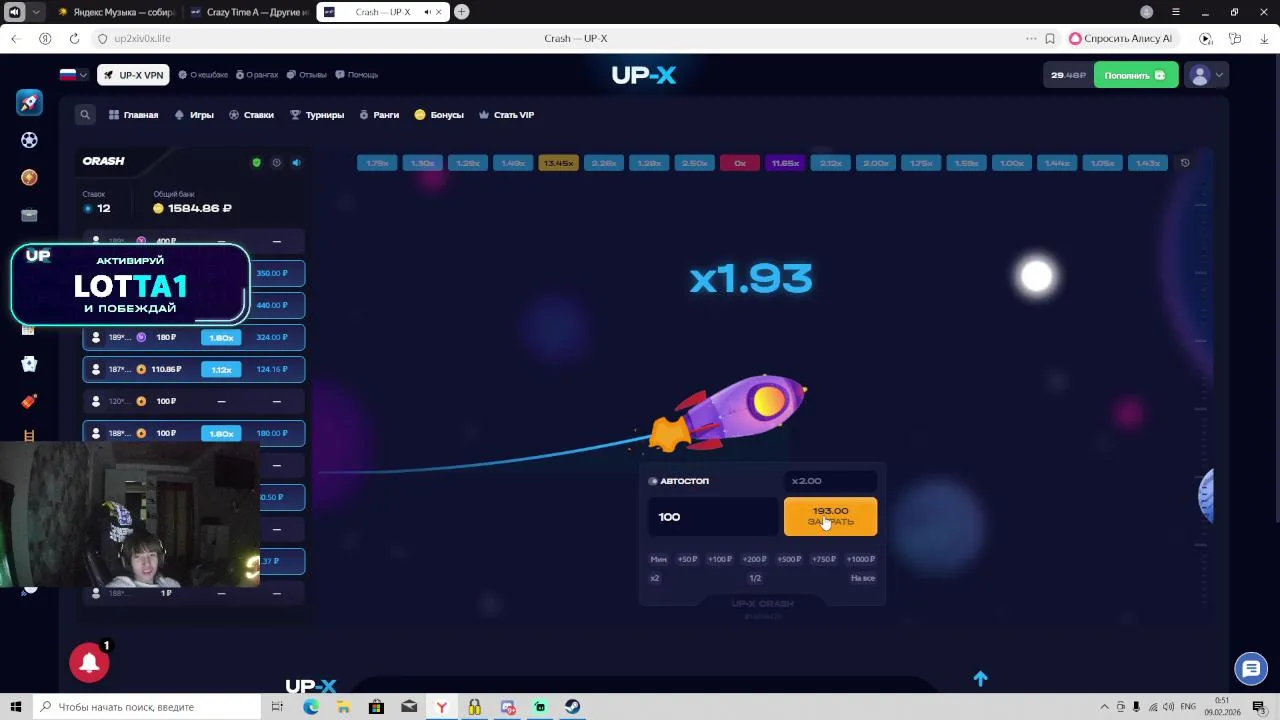Mute the Crash game sound
This screenshot has width=1280, height=720.
click(x=296, y=162)
